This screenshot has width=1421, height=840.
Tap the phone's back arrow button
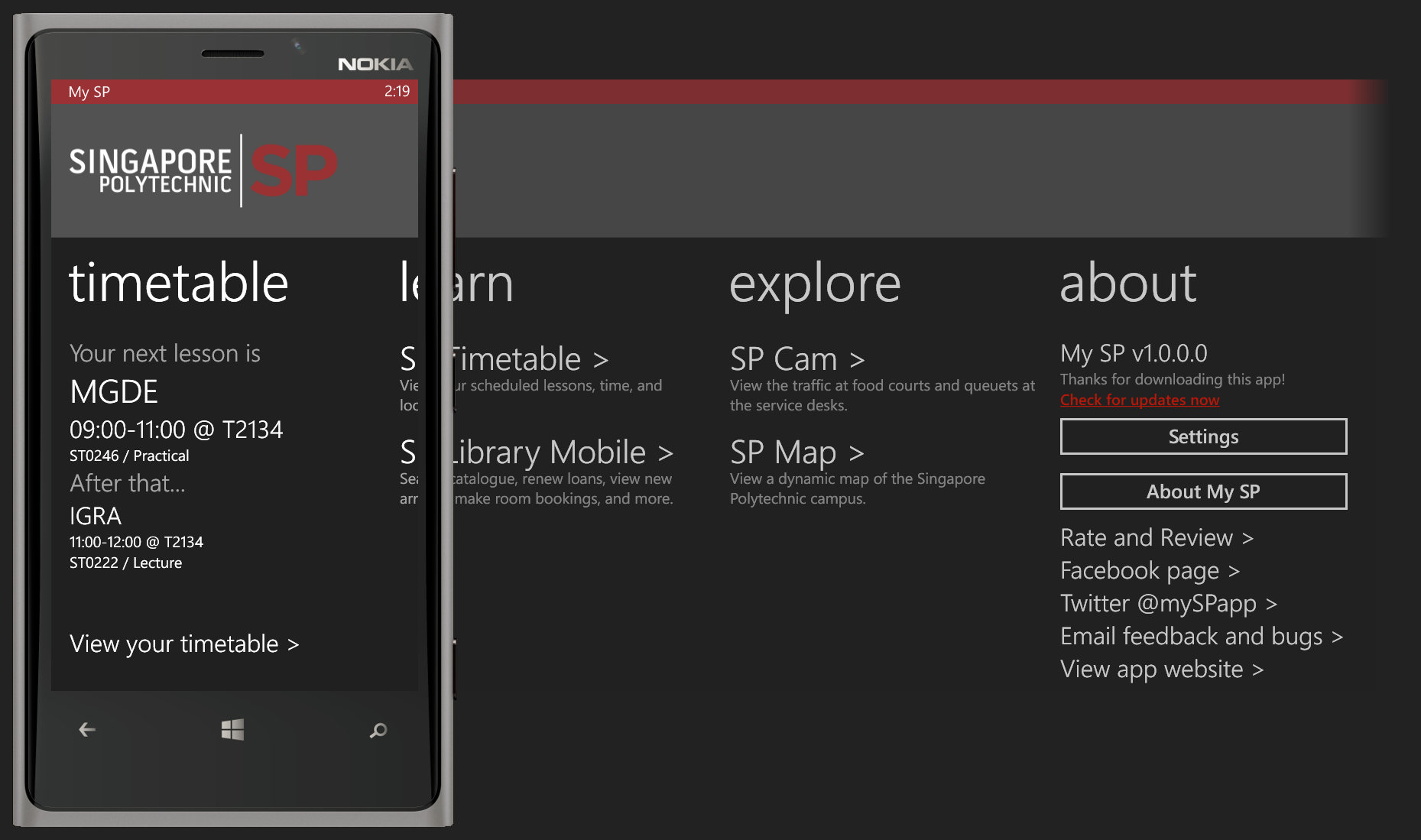pos(87,730)
